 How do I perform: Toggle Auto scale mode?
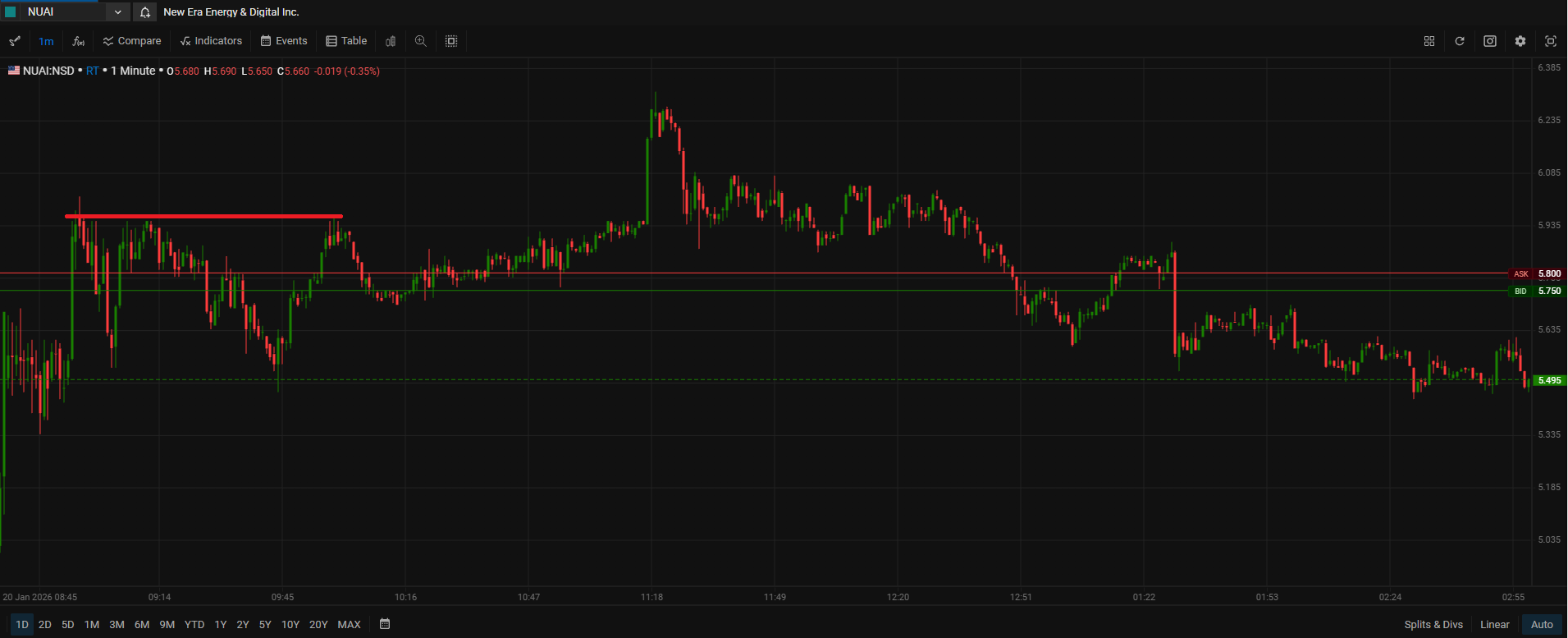(x=1542, y=625)
